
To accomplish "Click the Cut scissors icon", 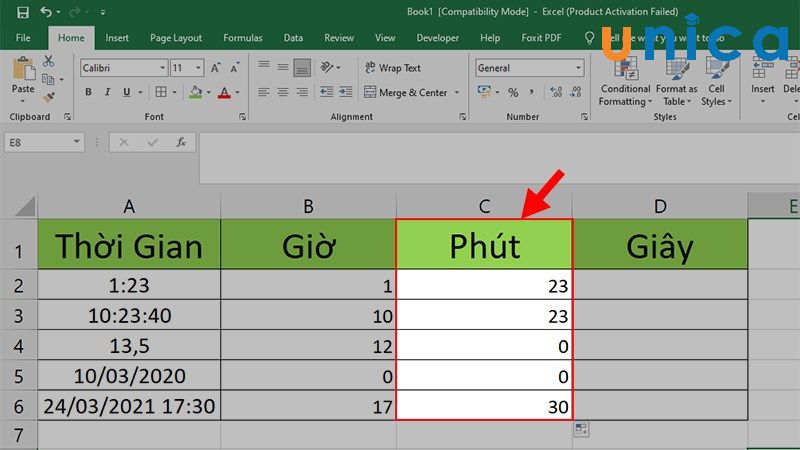I will coord(48,61).
